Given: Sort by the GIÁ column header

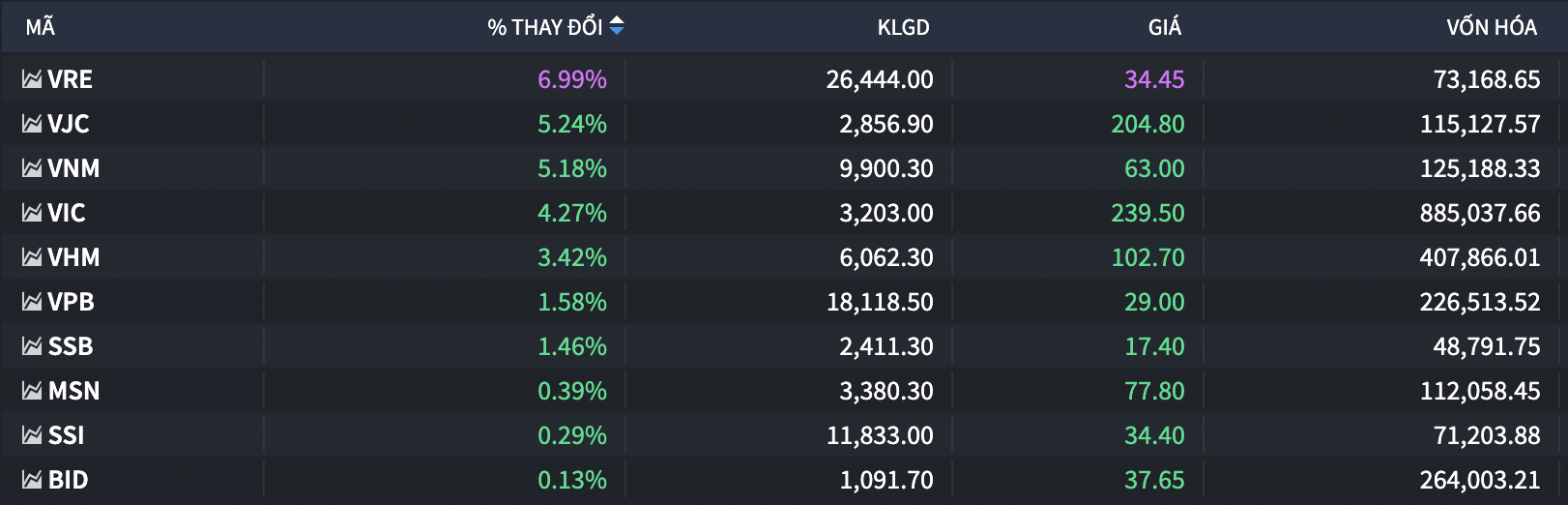Looking at the screenshot, I should click(1164, 27).
